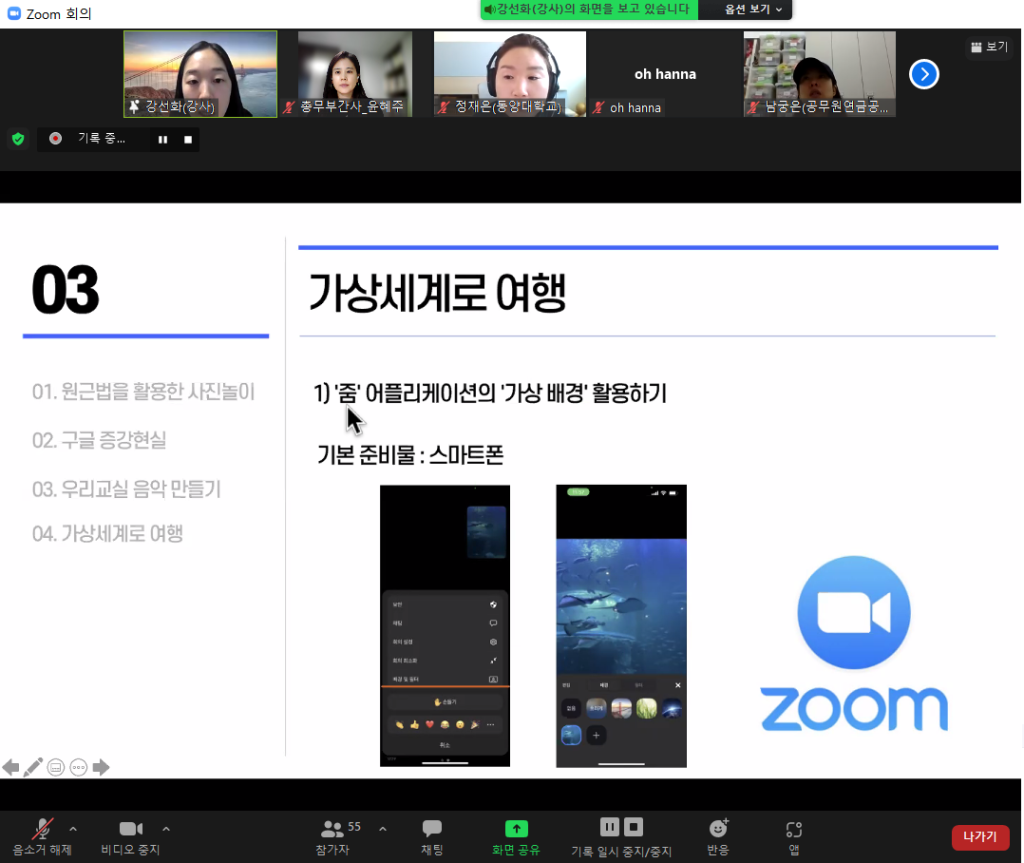The height and width of the screenshot is (863, 1024).
Task: Pause recording using the top-left pause button
Action: coord(162,140)
